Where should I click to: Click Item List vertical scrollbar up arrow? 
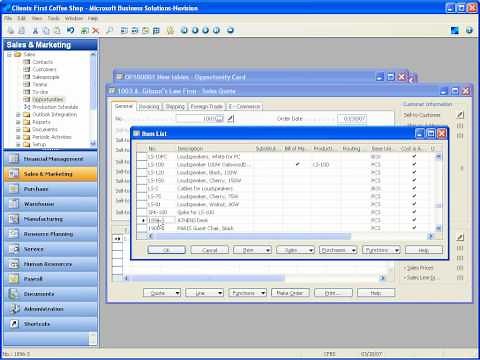click(438, 156)
